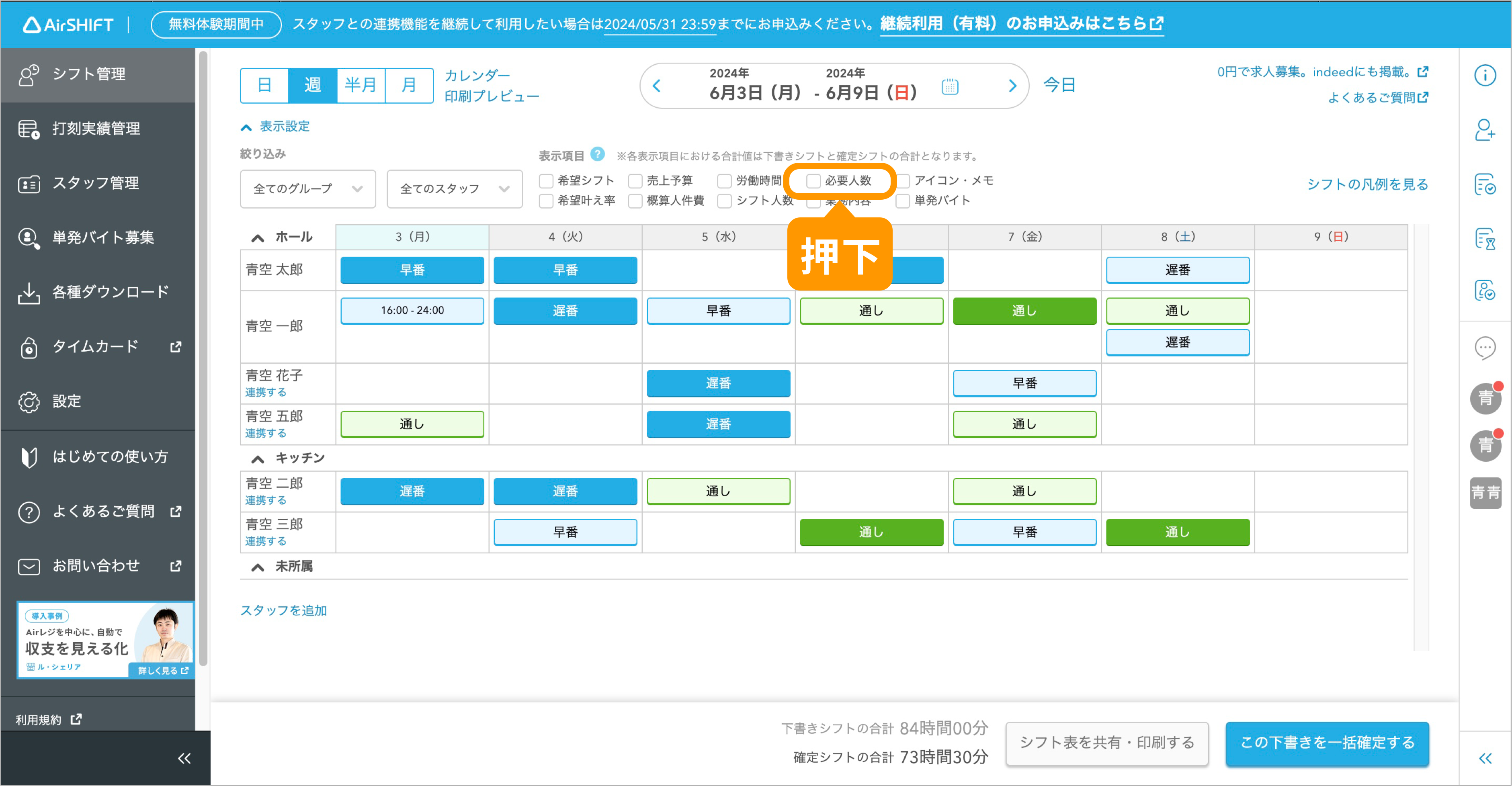The height and width of the screenshot is (786, 1512).
Task: Collapse the 表示設定 section
Action: tap(275, 127)
